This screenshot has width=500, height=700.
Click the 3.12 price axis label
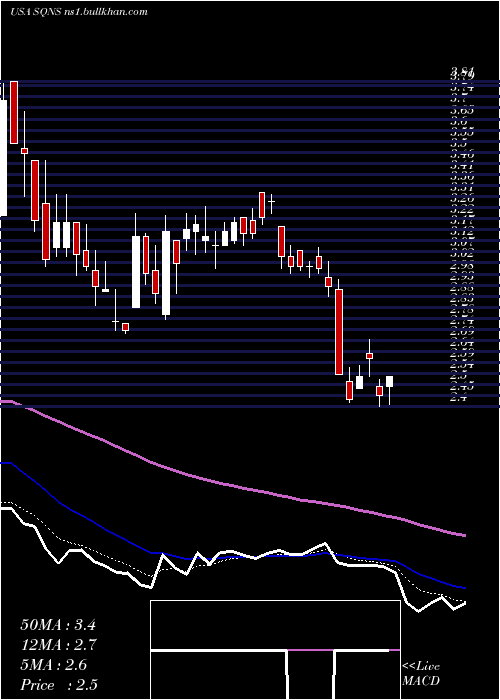coord(462,232)
